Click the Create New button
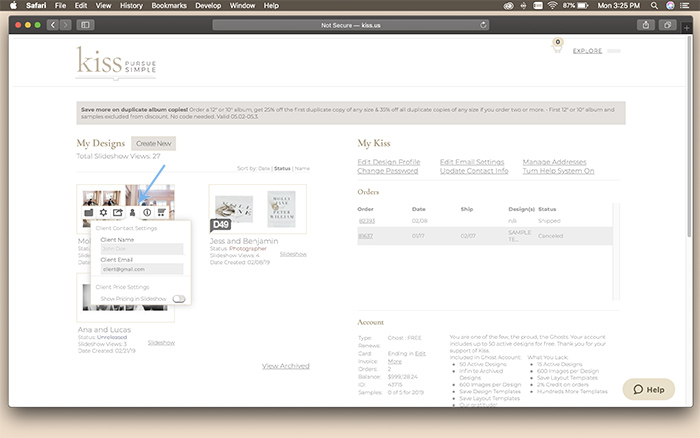 click(x=154, y=143)
